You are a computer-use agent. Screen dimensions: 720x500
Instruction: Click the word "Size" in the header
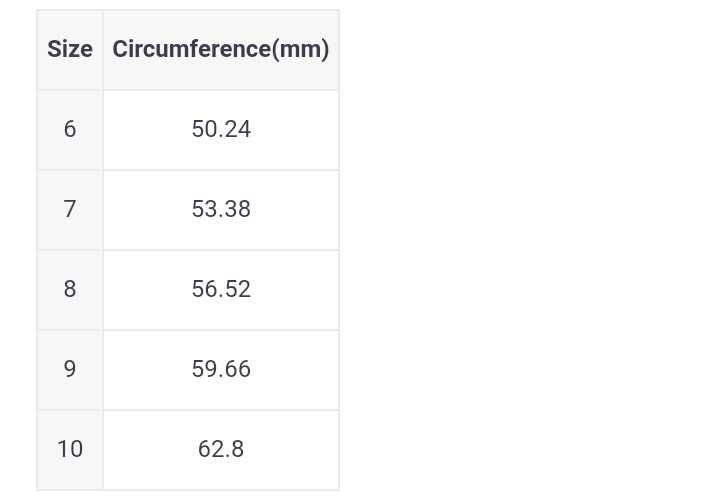(x=70, y=50)
